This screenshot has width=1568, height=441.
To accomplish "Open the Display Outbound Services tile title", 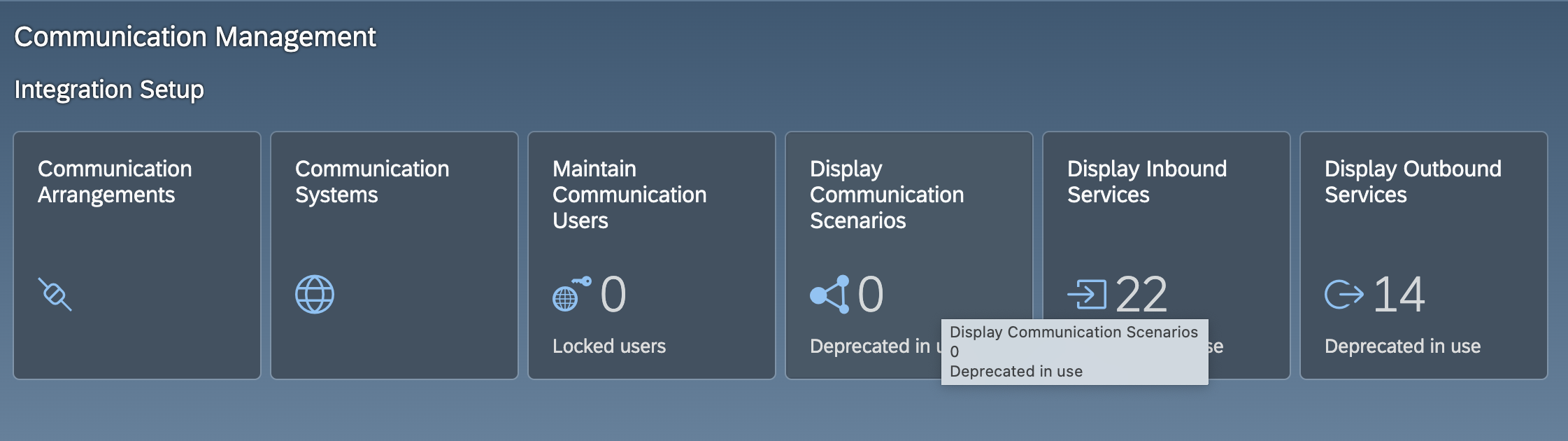I will [x=1413, y=182].
